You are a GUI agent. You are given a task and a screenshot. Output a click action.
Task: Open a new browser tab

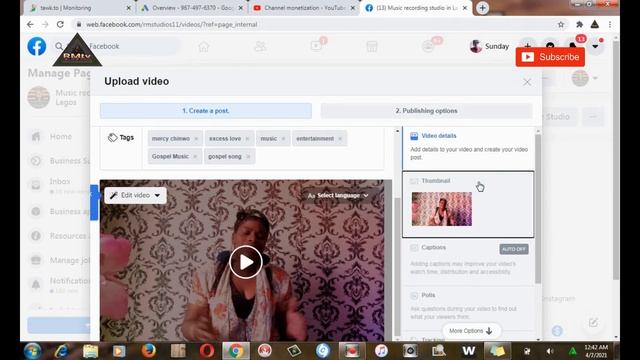(482, 8)
